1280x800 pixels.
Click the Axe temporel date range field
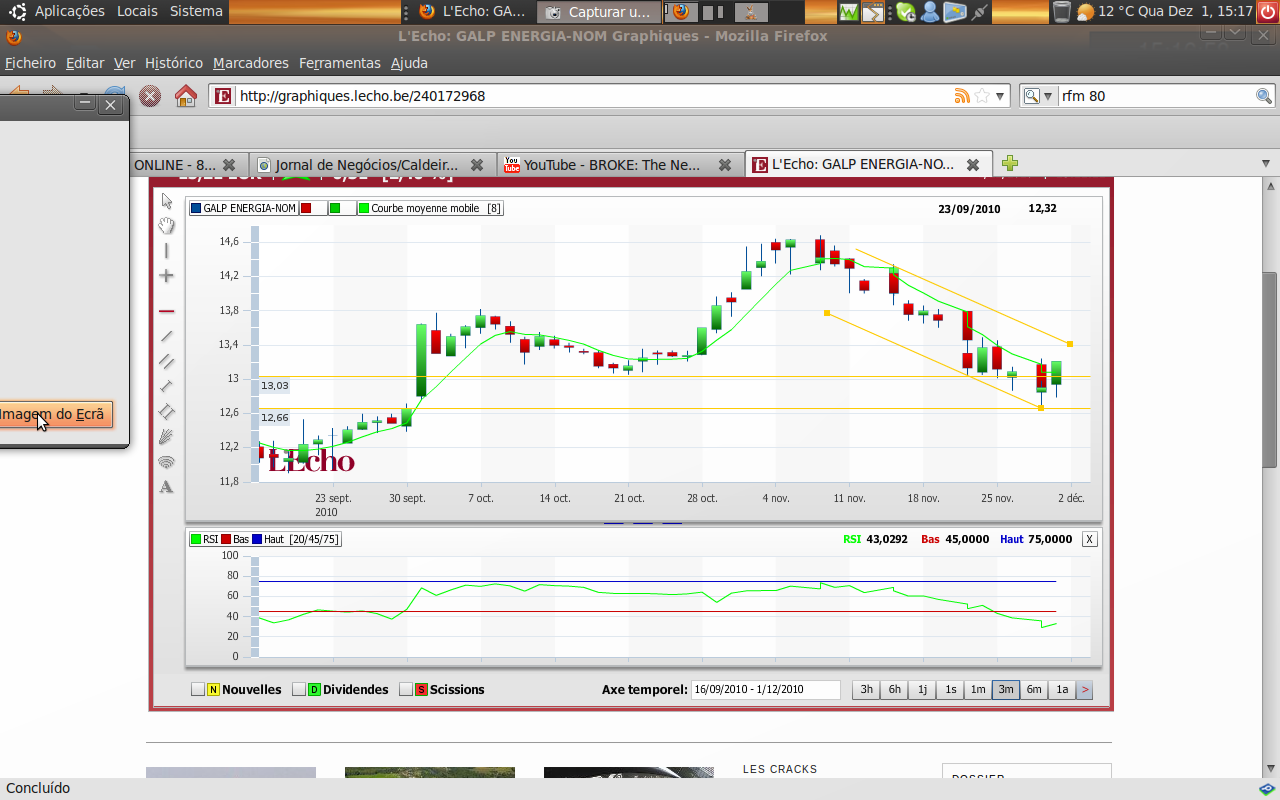(x=766, y=689)
